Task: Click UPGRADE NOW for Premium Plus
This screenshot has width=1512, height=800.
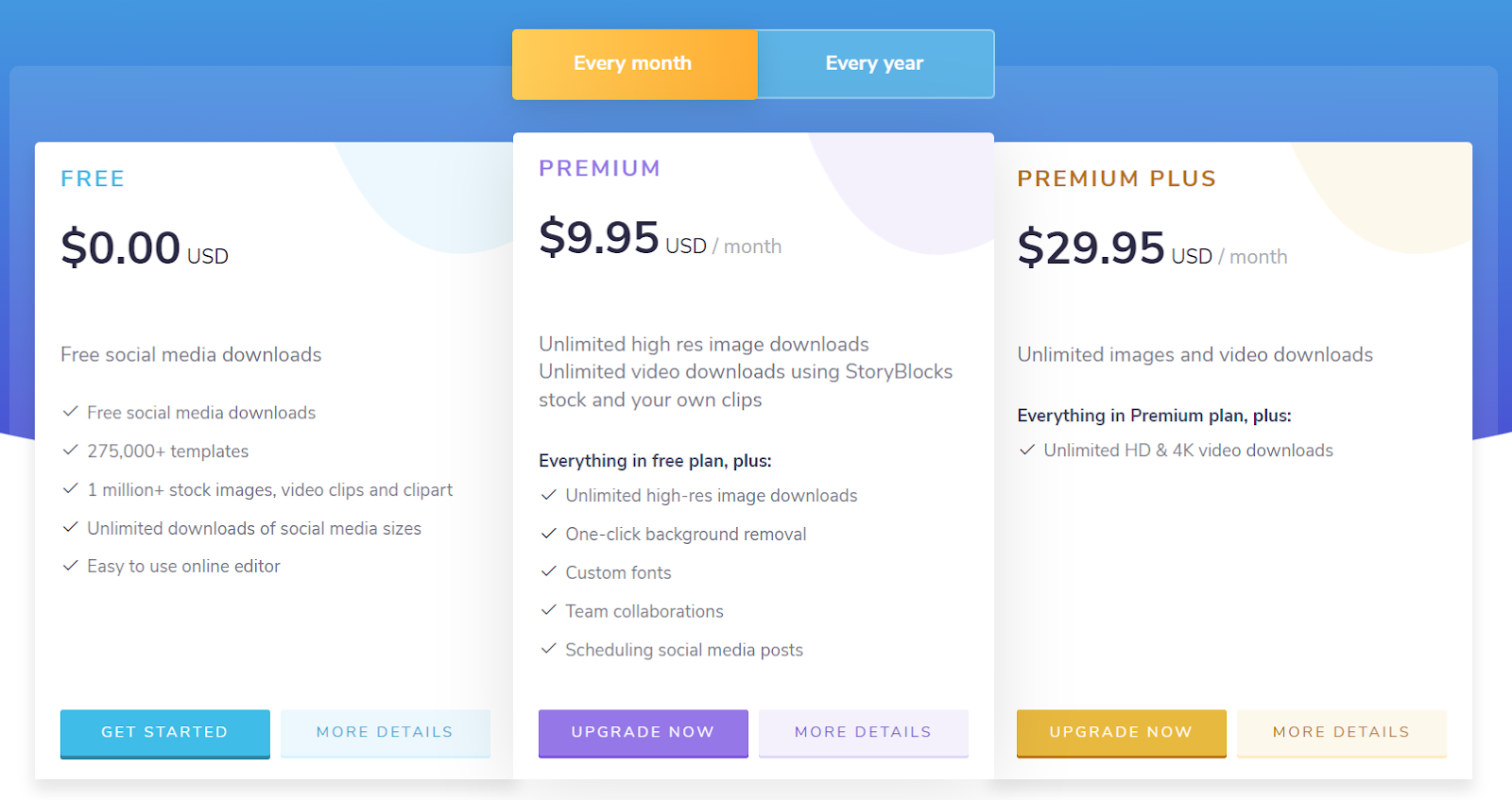Action: 1121,732
